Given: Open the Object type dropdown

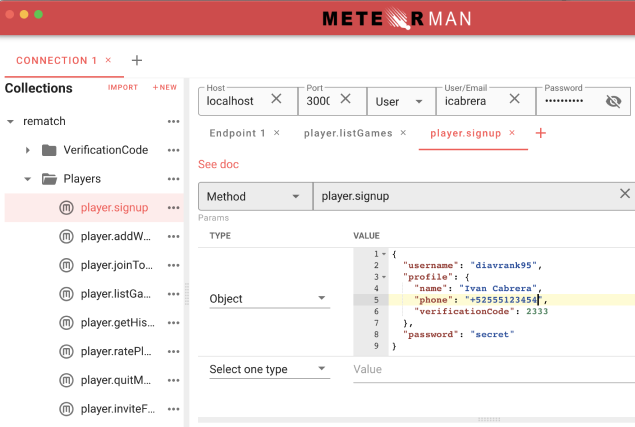Looking at the screenshot, I should click(x=268, y=298).
